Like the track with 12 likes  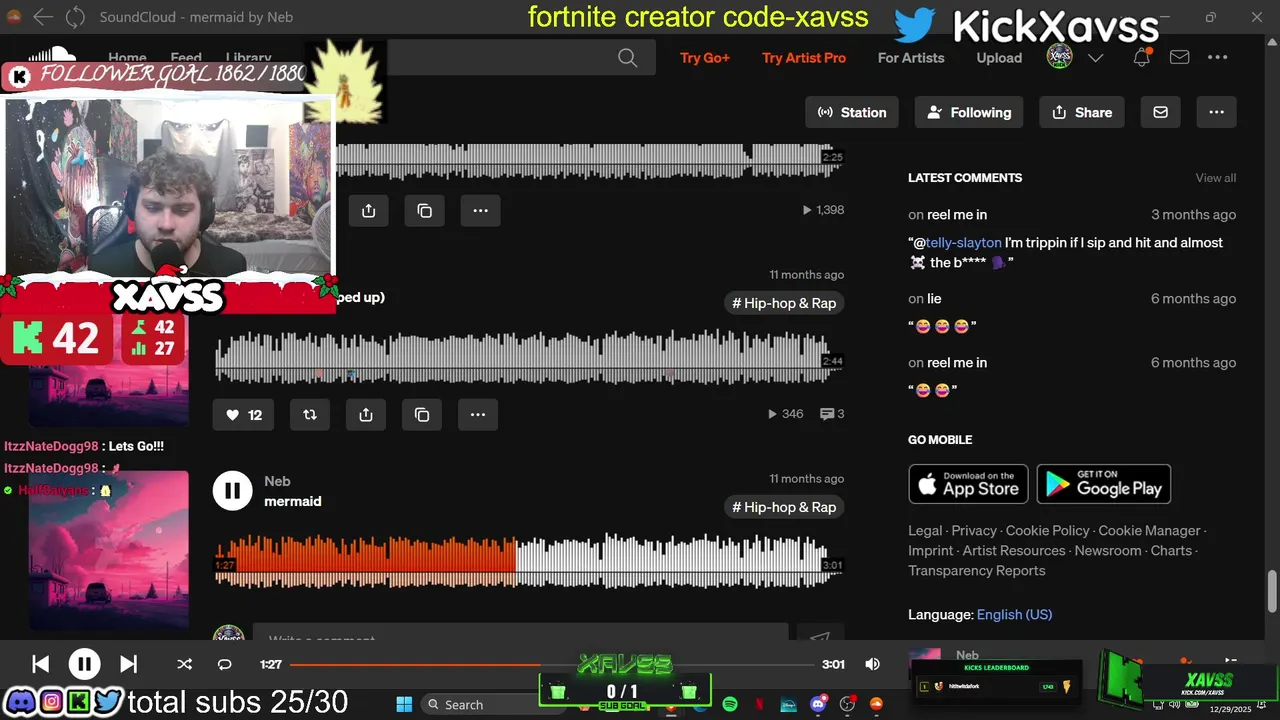(x=244, y=414)
